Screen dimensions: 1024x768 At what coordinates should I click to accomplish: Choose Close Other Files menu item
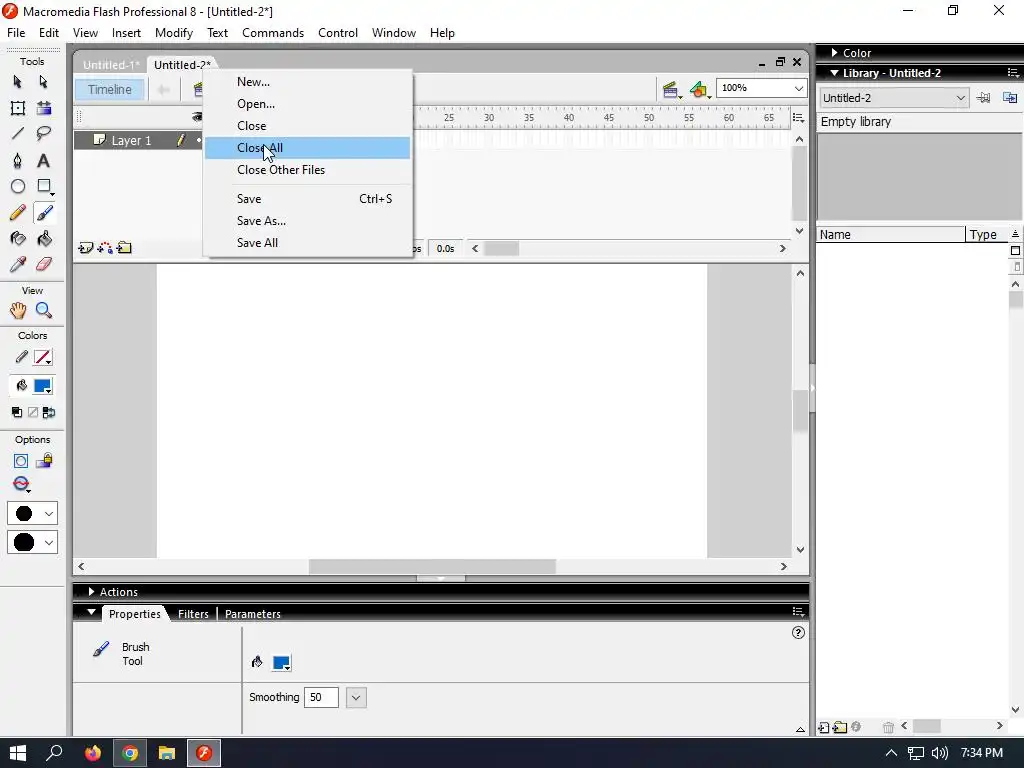pos(307,170)
